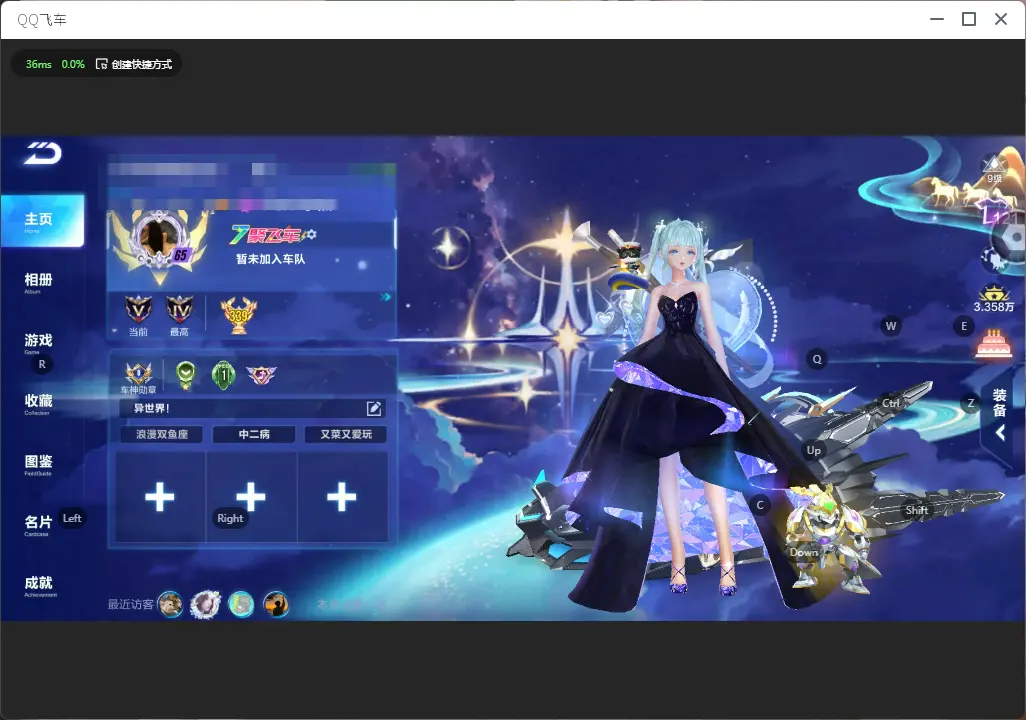Click the 创建快捷方式 shortcut button

(133, 64)
